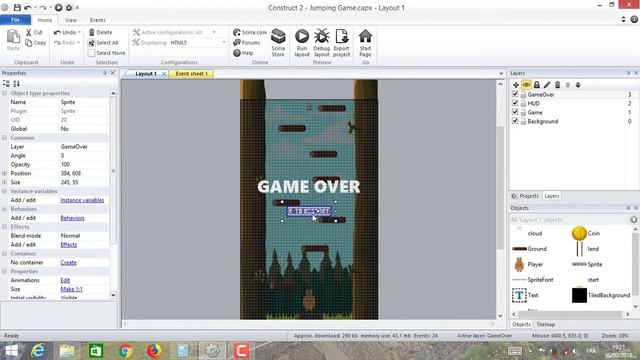The image size is (640, 360).
Task: Click Select All in Selection group
Action: [103, 43]
